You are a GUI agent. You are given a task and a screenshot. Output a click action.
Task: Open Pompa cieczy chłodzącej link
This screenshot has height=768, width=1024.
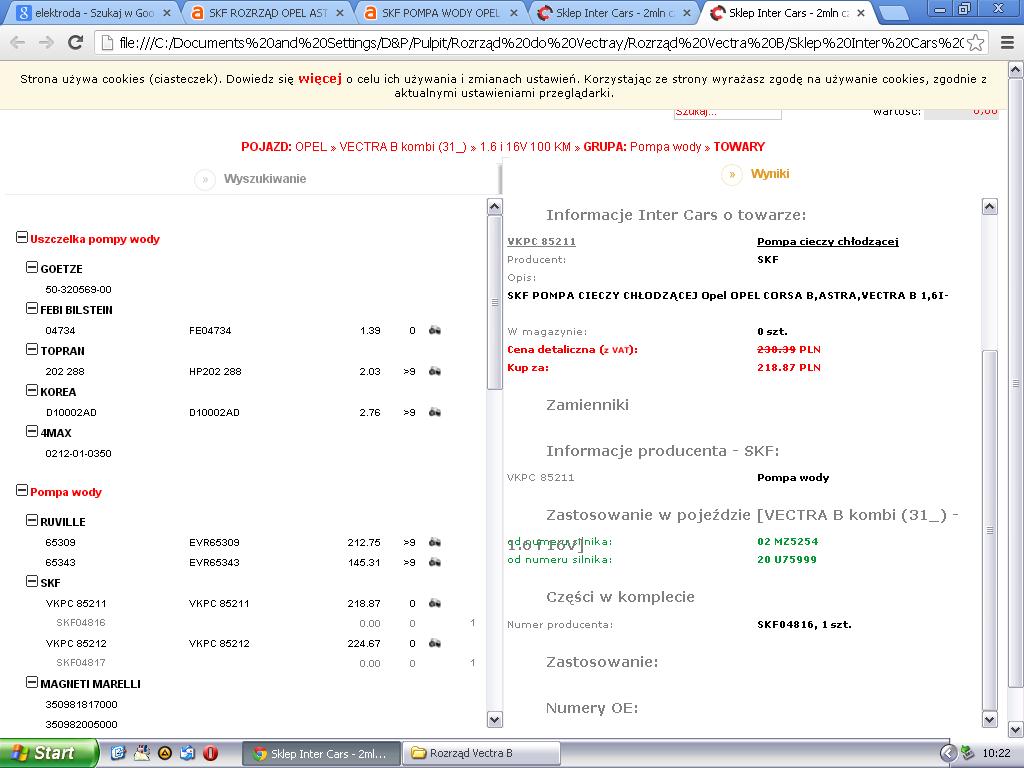[827, 242]
